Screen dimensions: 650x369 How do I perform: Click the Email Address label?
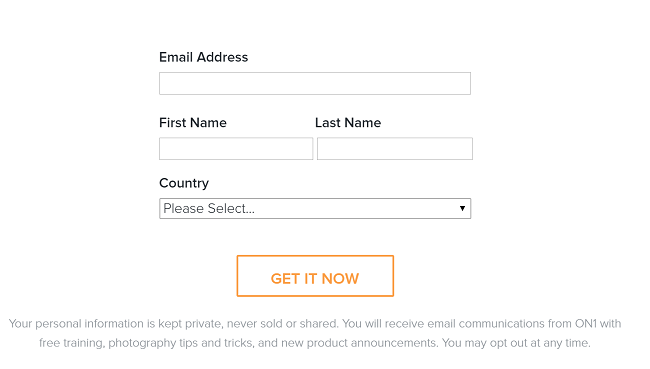coord(204,57)
